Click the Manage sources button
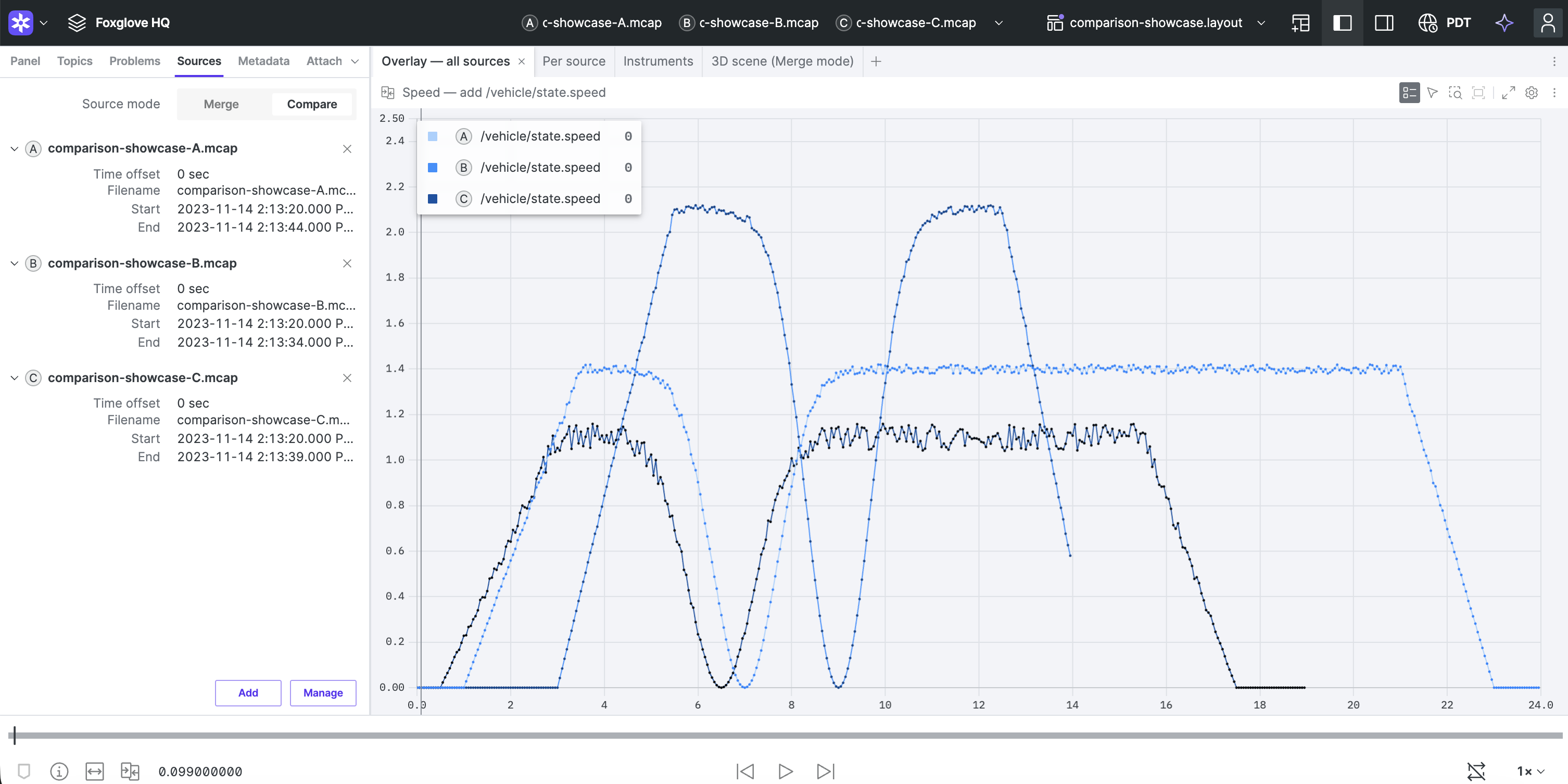The width and height of the screenshot is (1568, 784). 323,693
